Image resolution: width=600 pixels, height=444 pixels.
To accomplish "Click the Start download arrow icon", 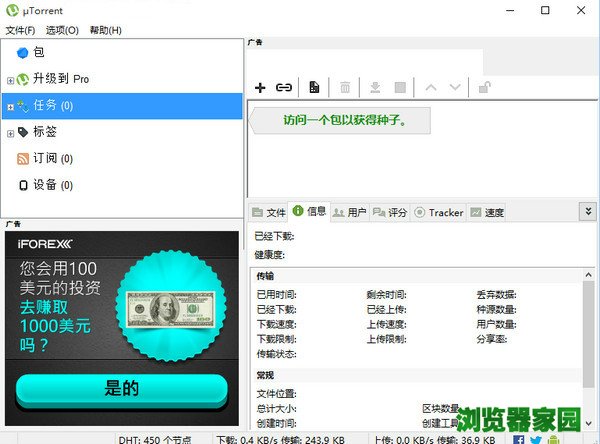I will 375,88.
